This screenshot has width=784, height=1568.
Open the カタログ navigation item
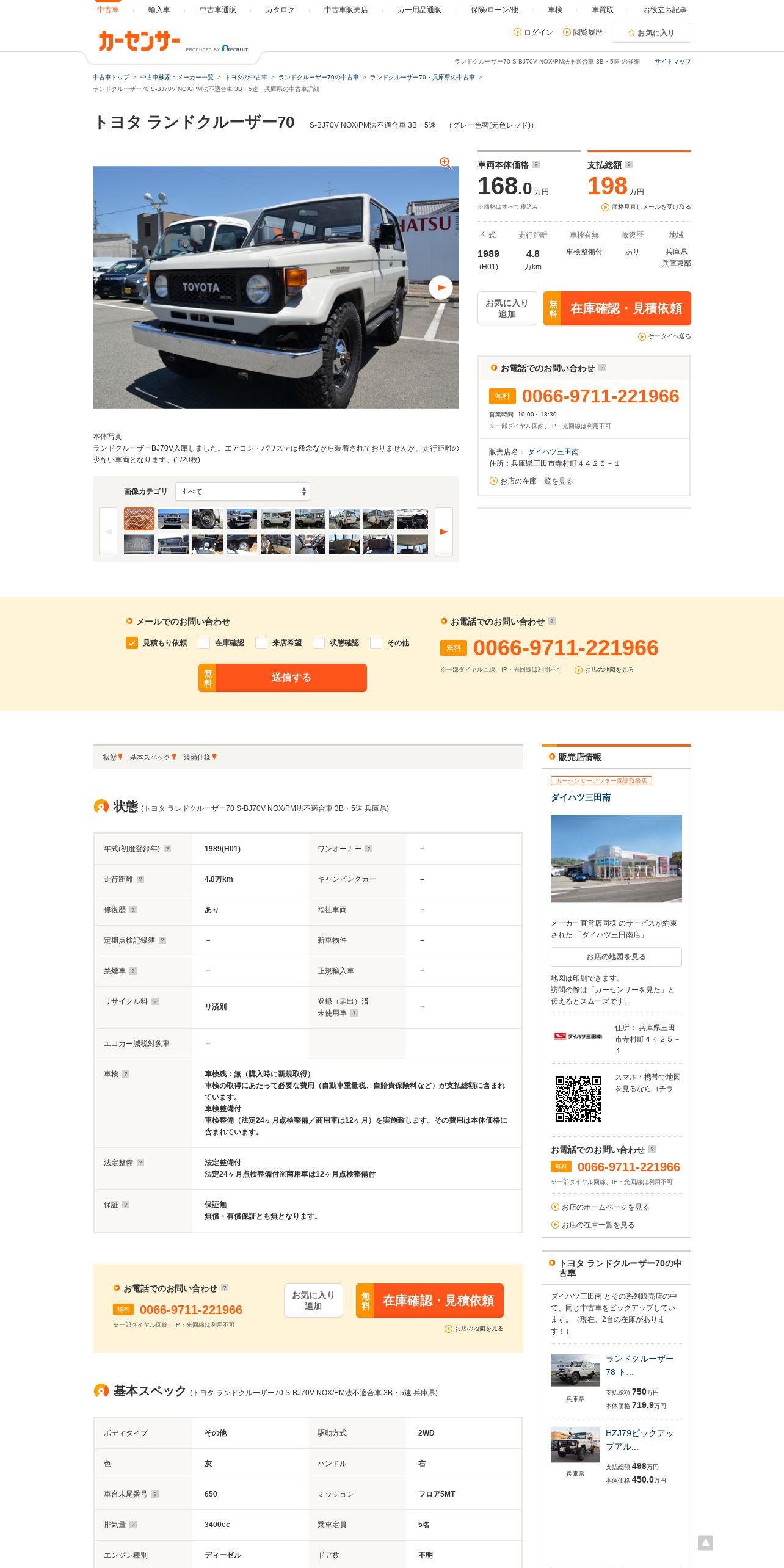[280, 10]
